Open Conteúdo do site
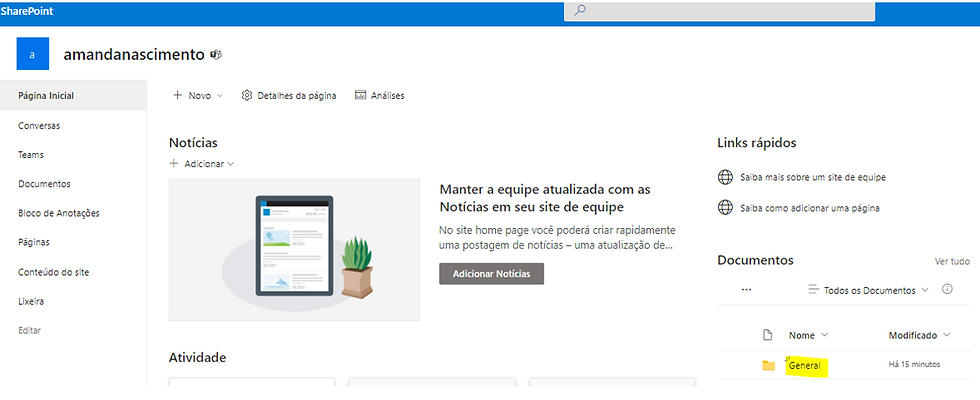Screen dimensions: 980x400 [54, 272]
